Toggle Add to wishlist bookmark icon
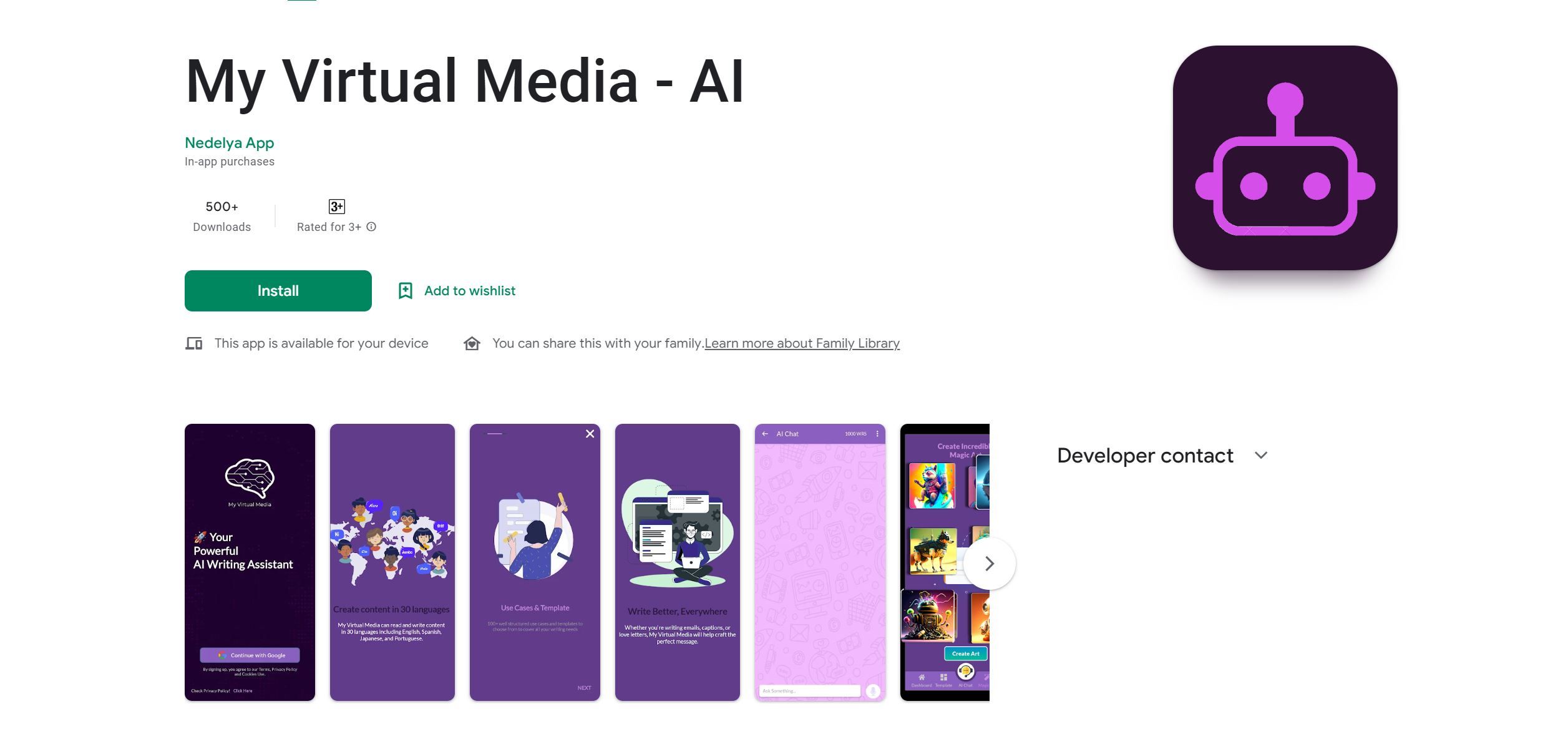Image resolution: width=1568 pixels, height=734 pixels. click(404, 290)
